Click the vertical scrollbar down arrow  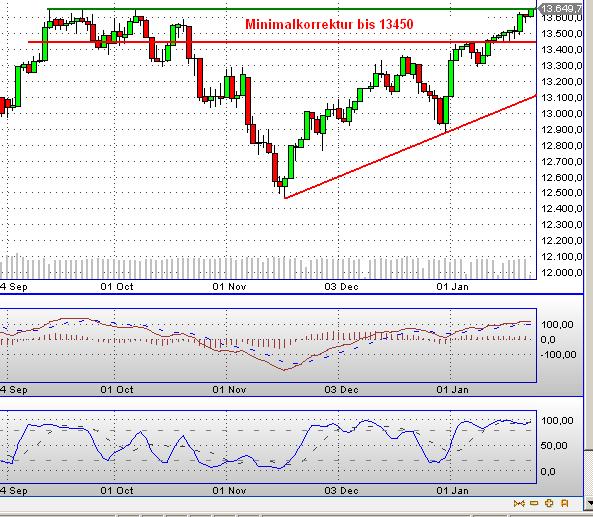point(588,504)
